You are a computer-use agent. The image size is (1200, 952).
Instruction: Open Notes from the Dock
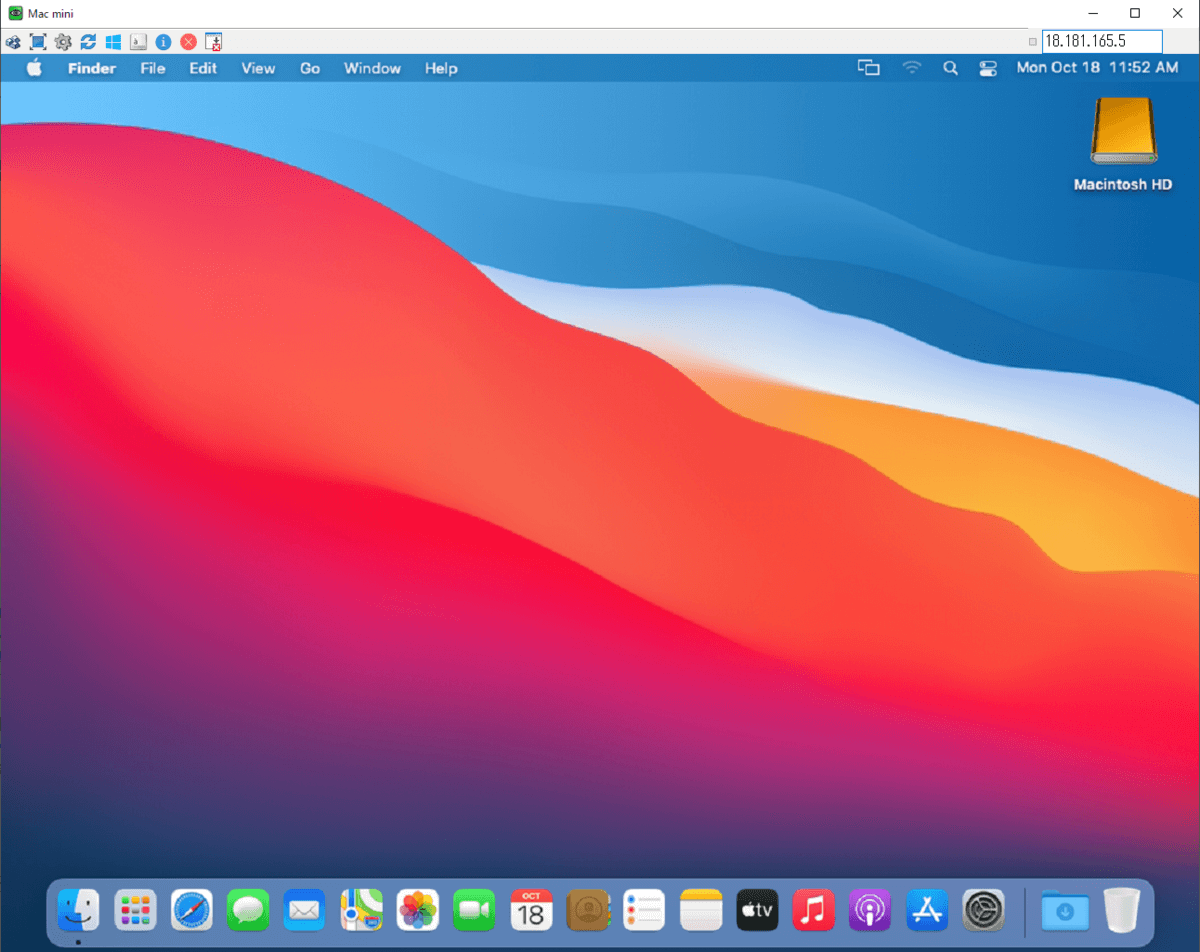point(701,910)
